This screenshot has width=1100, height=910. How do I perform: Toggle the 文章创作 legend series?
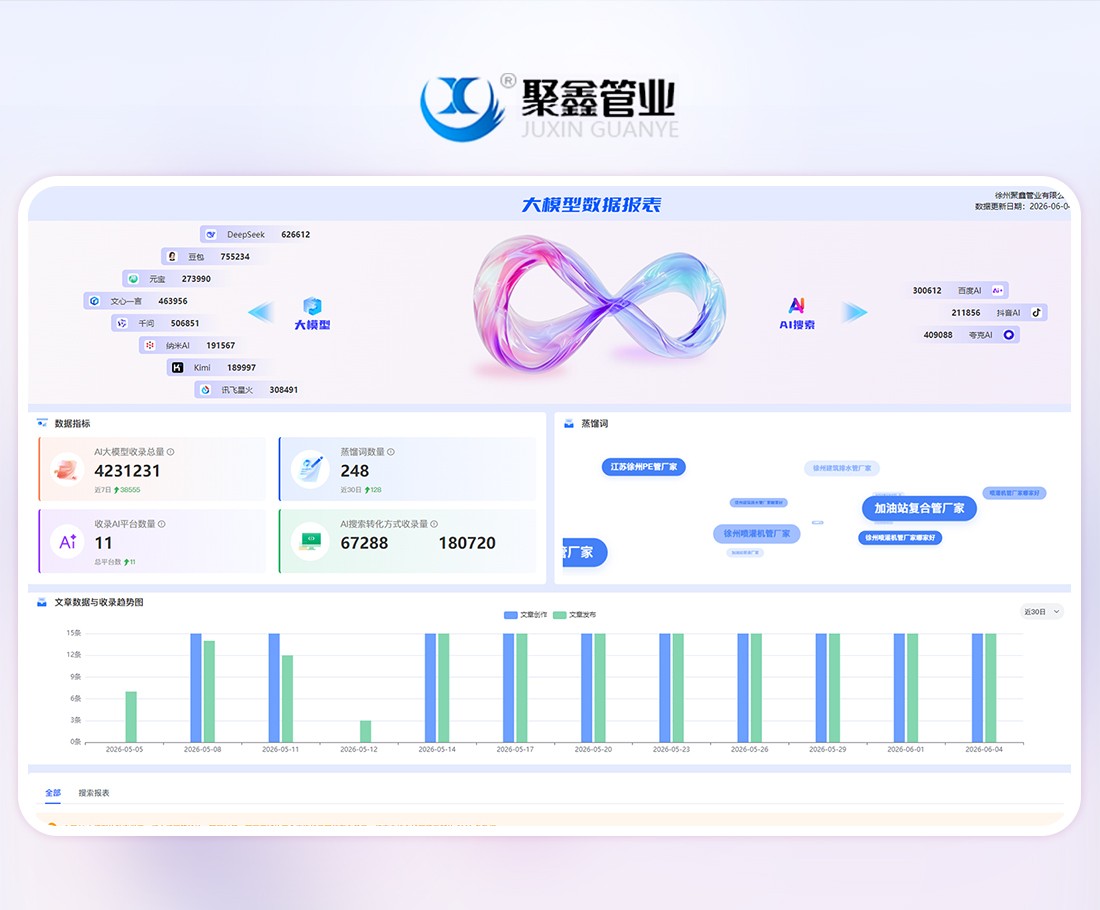525,615
